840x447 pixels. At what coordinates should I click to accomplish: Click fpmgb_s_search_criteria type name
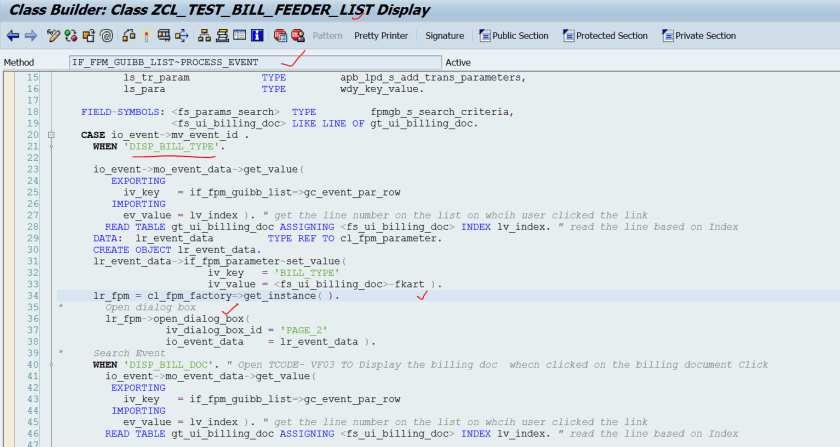pyautogui.click(x=442, y=112)
